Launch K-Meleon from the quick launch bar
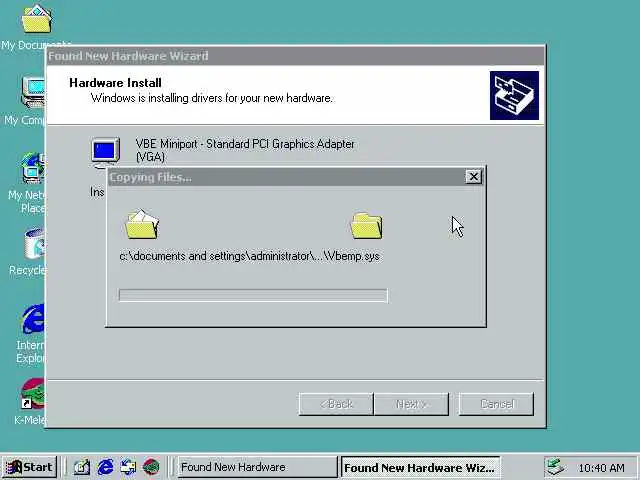 [x=151, y=467]
